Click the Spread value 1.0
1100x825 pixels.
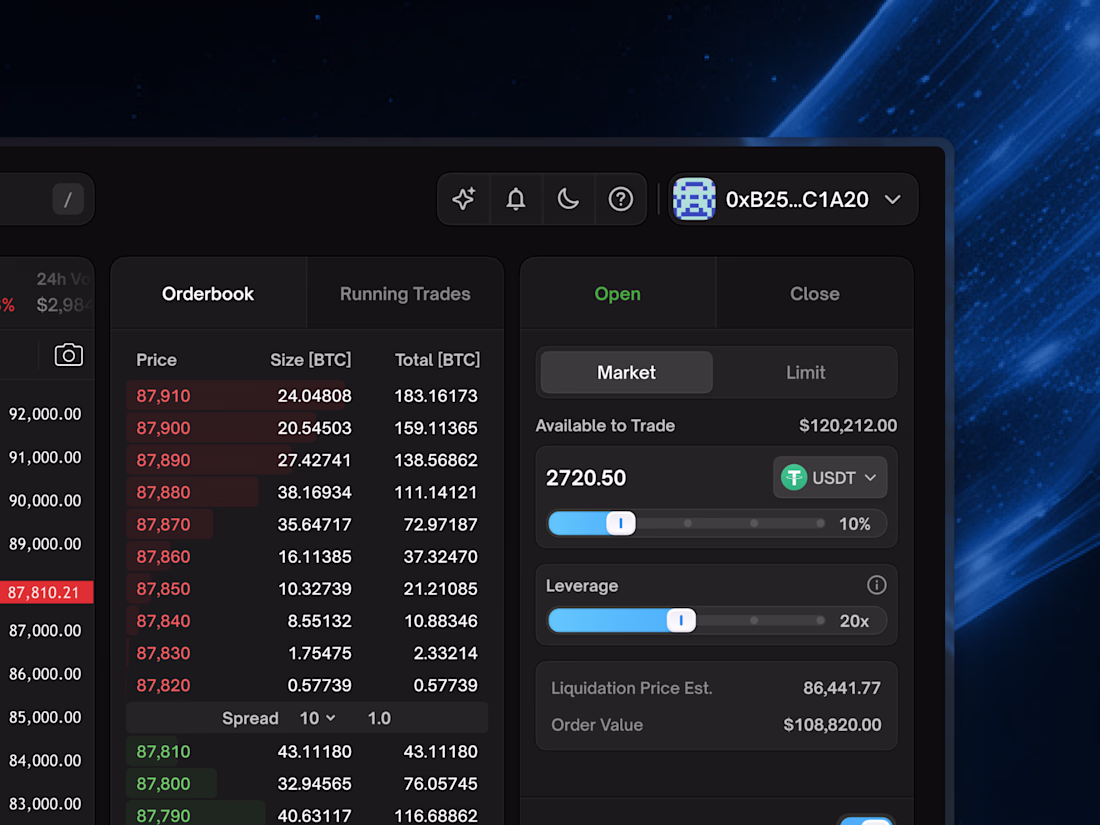[x=379, y=718]
